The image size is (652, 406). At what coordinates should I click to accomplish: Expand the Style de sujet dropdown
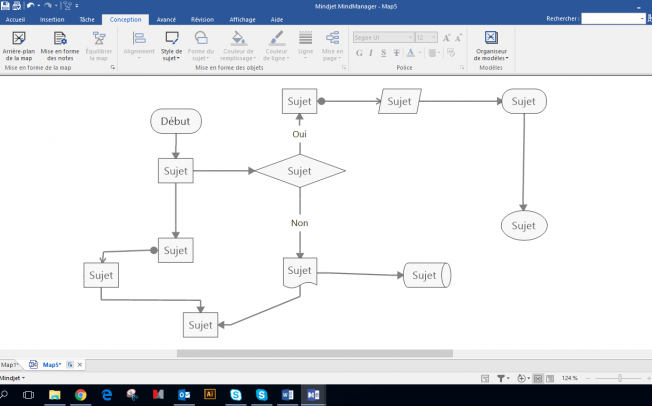tap(171, 46)
